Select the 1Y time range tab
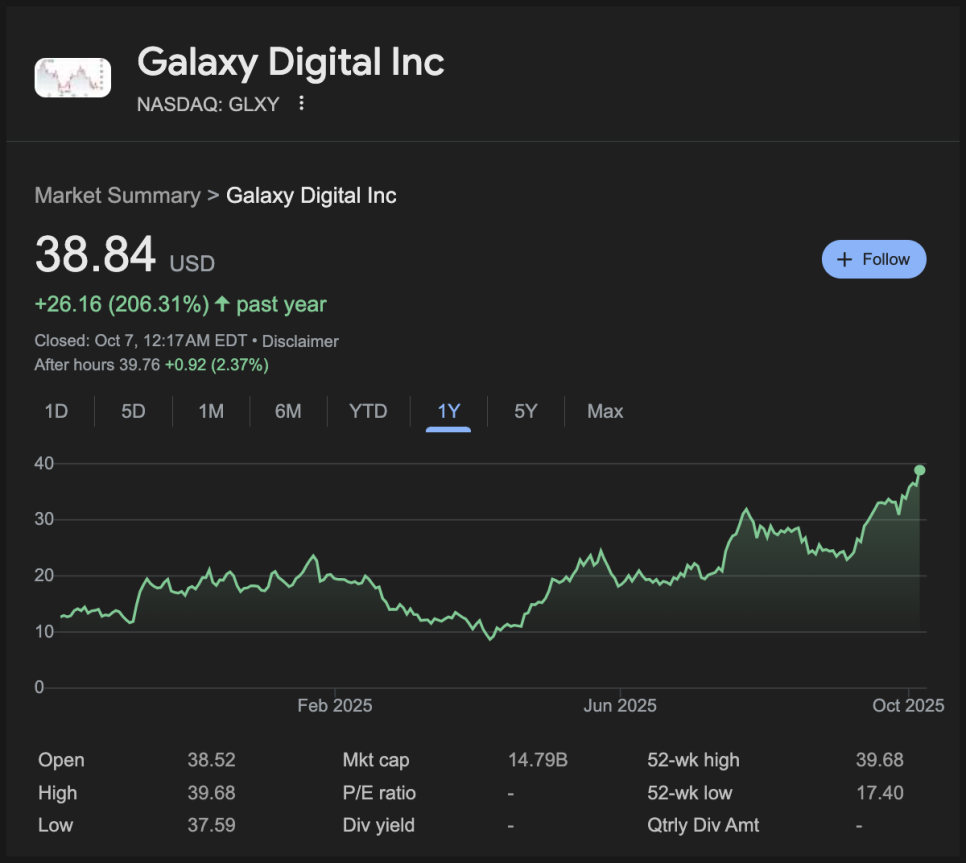This screenshot has width=966, height=863. 449,411
